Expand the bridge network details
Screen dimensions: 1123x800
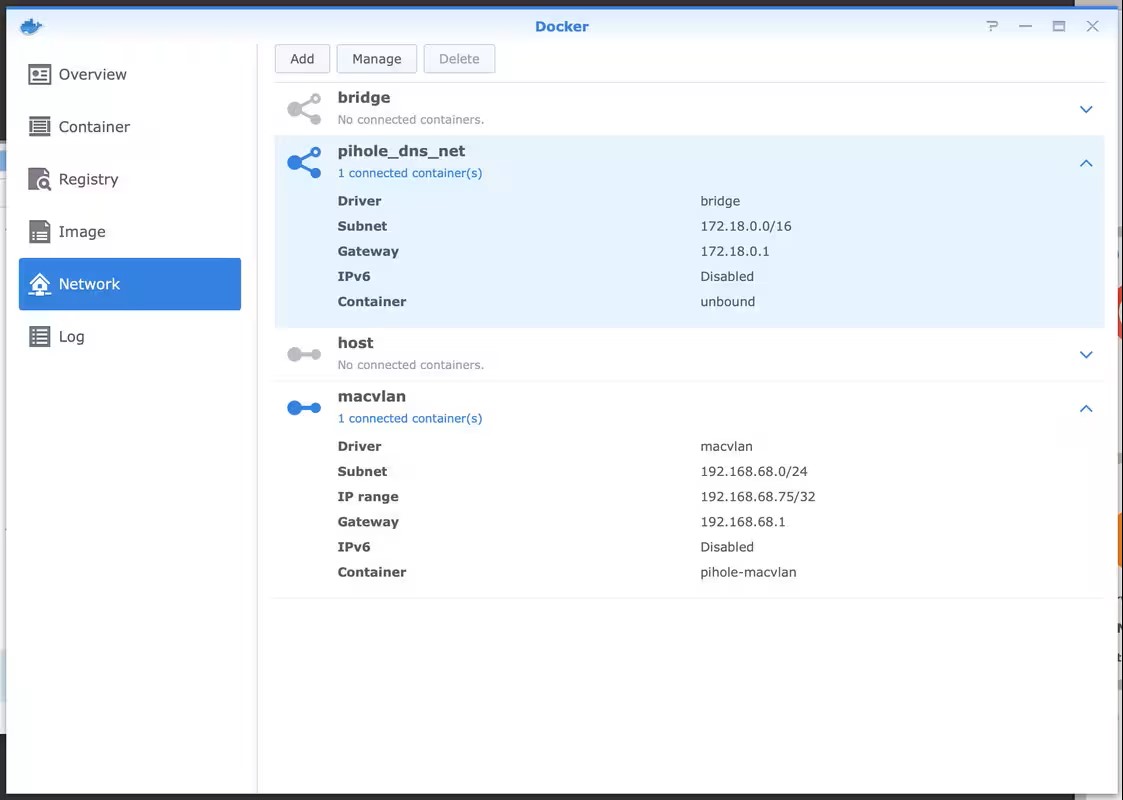pyautogui.click(x=1086, y=109)
